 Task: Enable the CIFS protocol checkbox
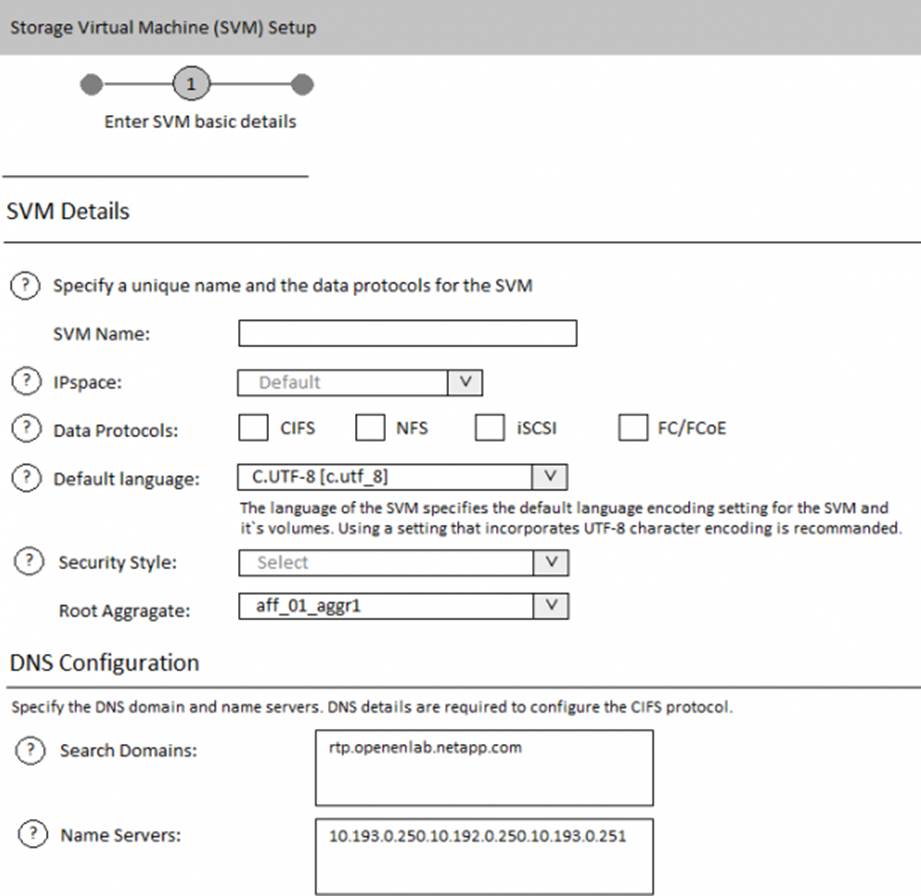pos(253,428)
